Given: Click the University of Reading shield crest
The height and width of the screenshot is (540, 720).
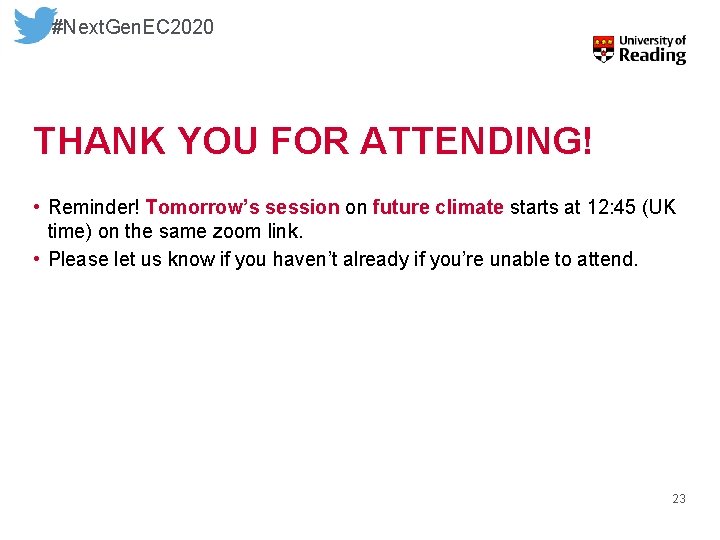Looking at the screenshot, I should pos(603,49).
